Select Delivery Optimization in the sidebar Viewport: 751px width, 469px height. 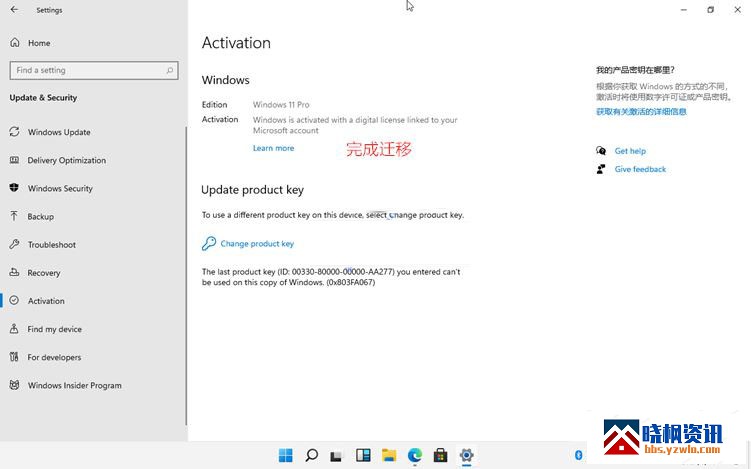click(67, 160)
